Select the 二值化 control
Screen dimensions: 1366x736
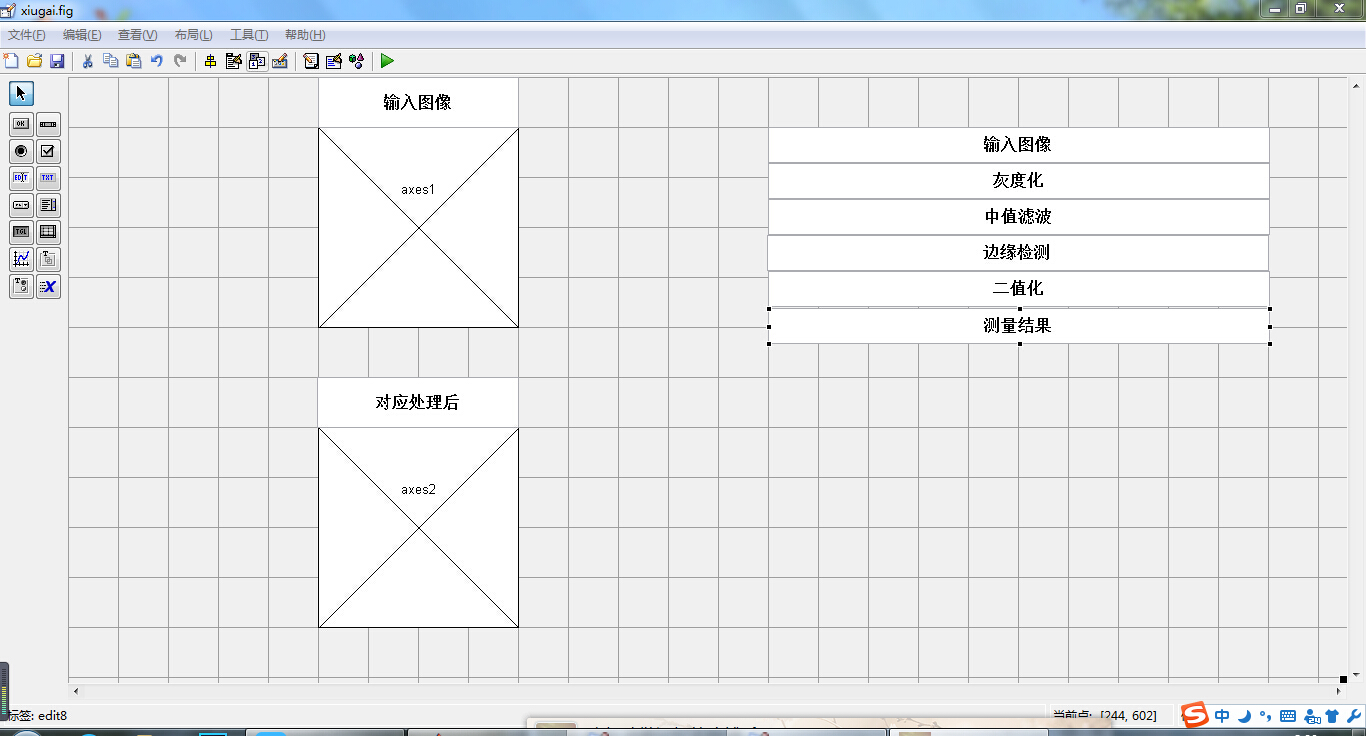click(1018, 289)
